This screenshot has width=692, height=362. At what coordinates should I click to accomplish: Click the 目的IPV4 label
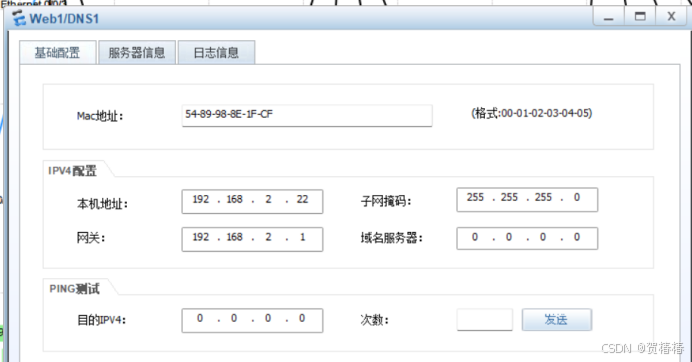click(102, 320)
